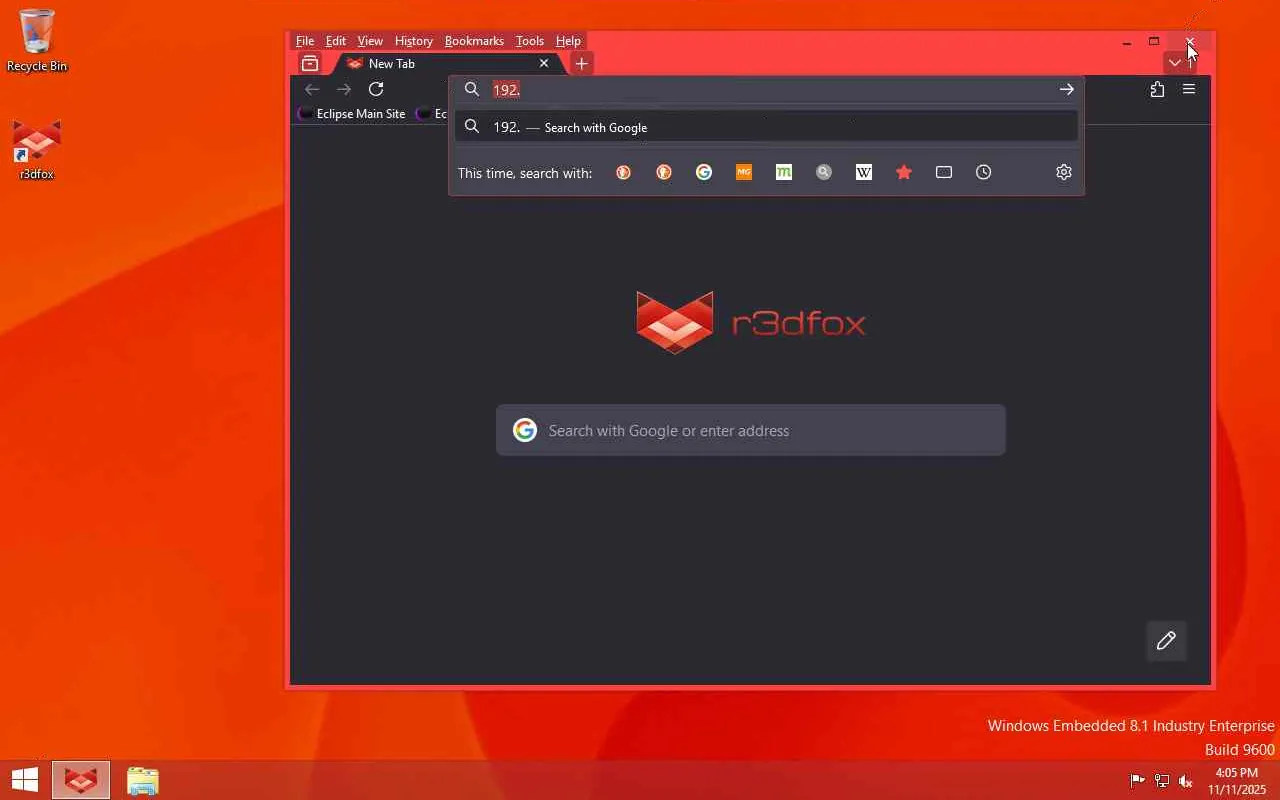Viewport: 1280px width, 800px height.
Task: Click the muted speaker tray icon
Action: coord(1186,781)
